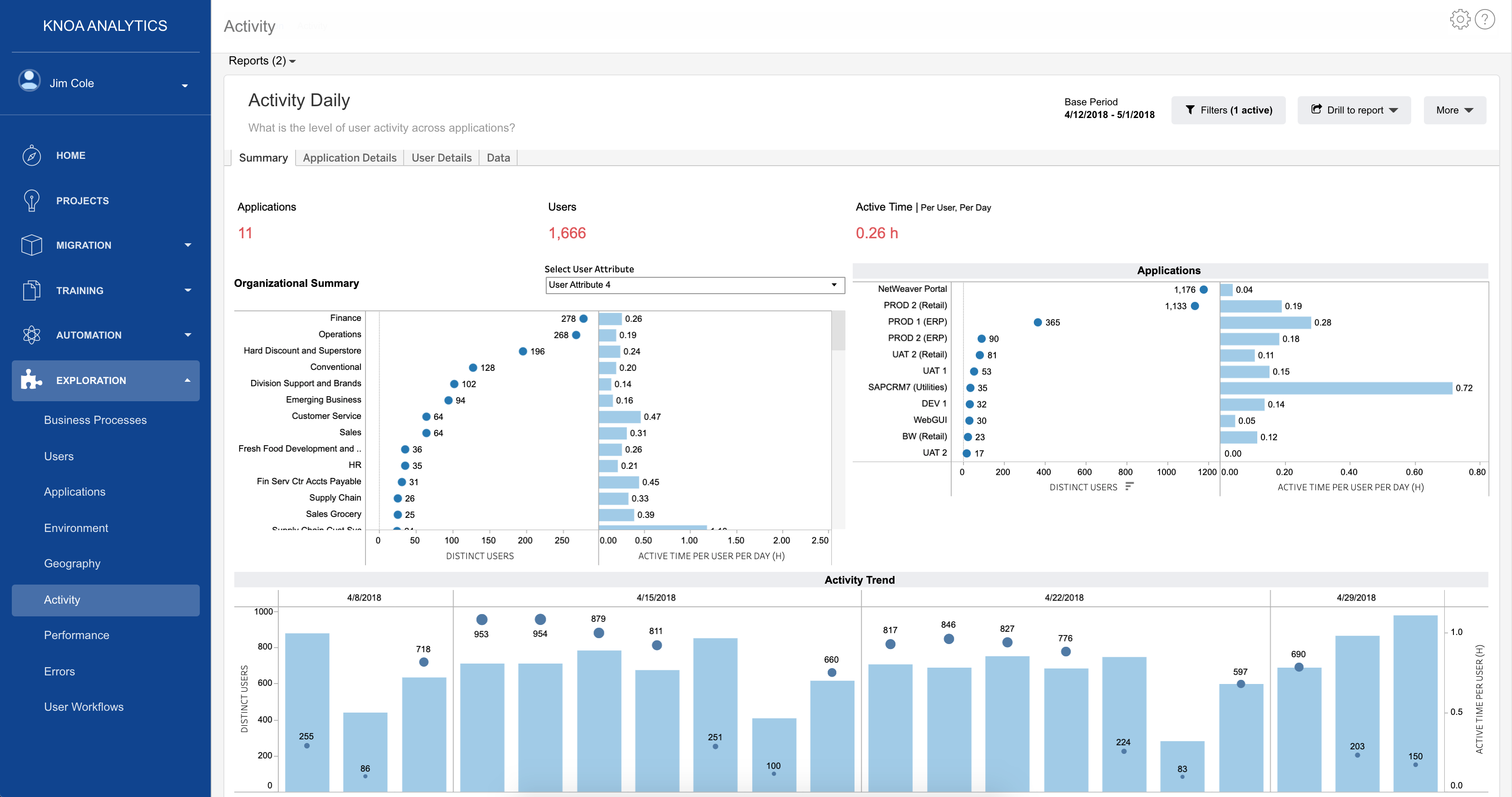The width and height of the screenshot is (1512, 797).
Task: Open the User Attribute 4 dropdown
Action: point(694,285)
